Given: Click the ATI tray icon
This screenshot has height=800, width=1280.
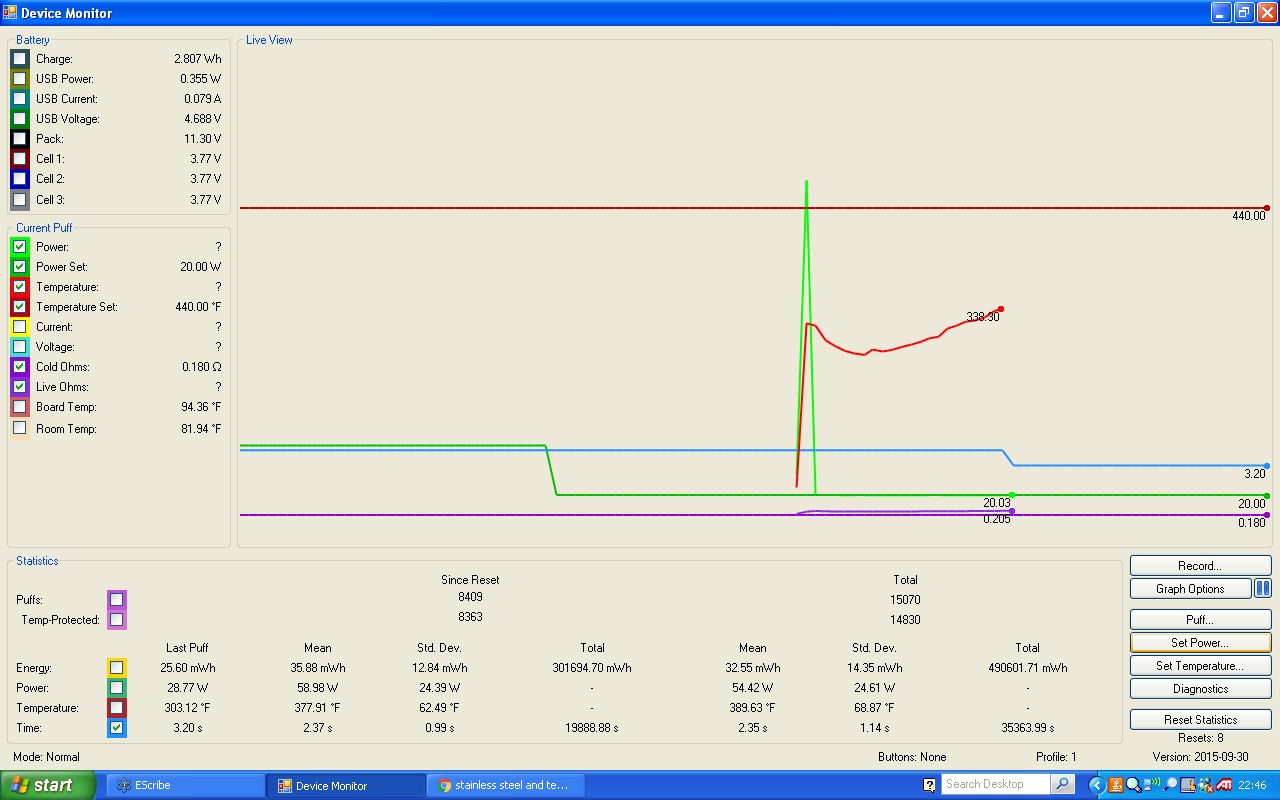Looking at the screenshot, I should [1224, 785].
